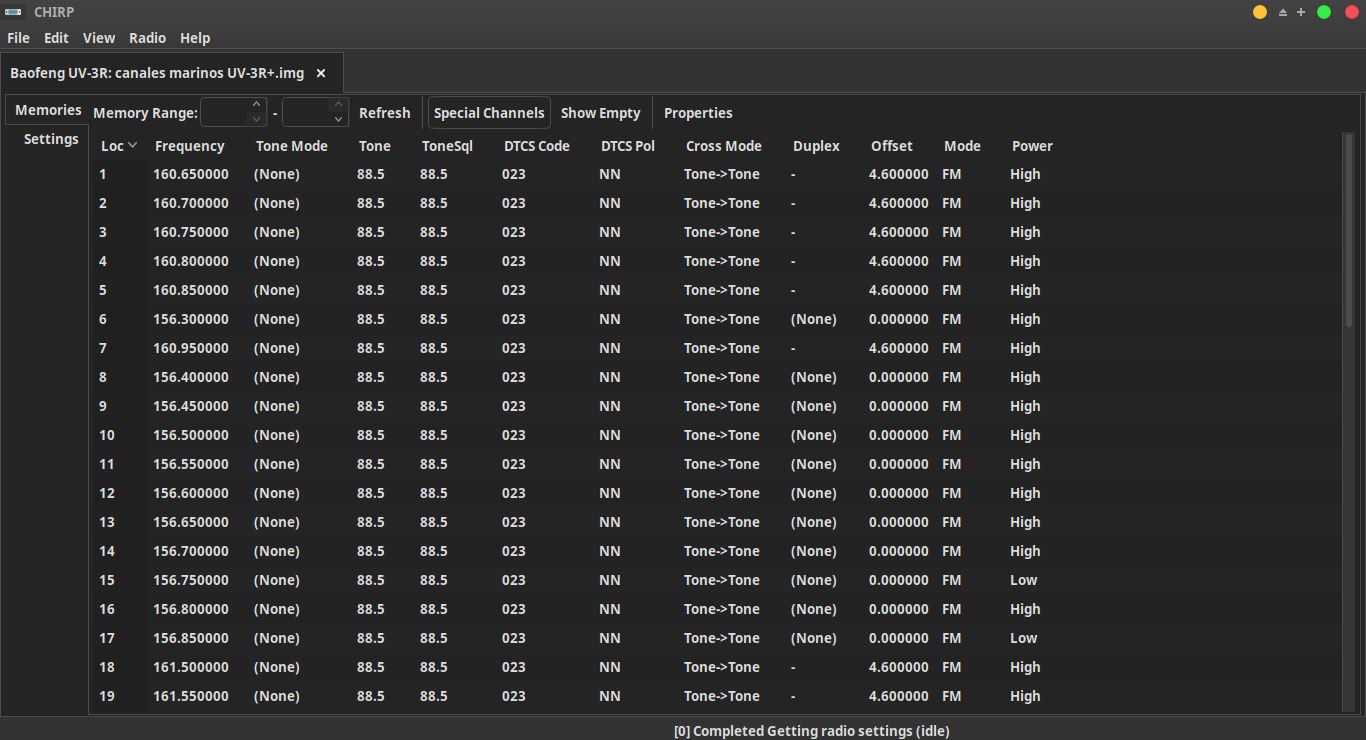
Task: Select the DTCS Pol NN cell in row 14
Action: [x=610, y=551]
